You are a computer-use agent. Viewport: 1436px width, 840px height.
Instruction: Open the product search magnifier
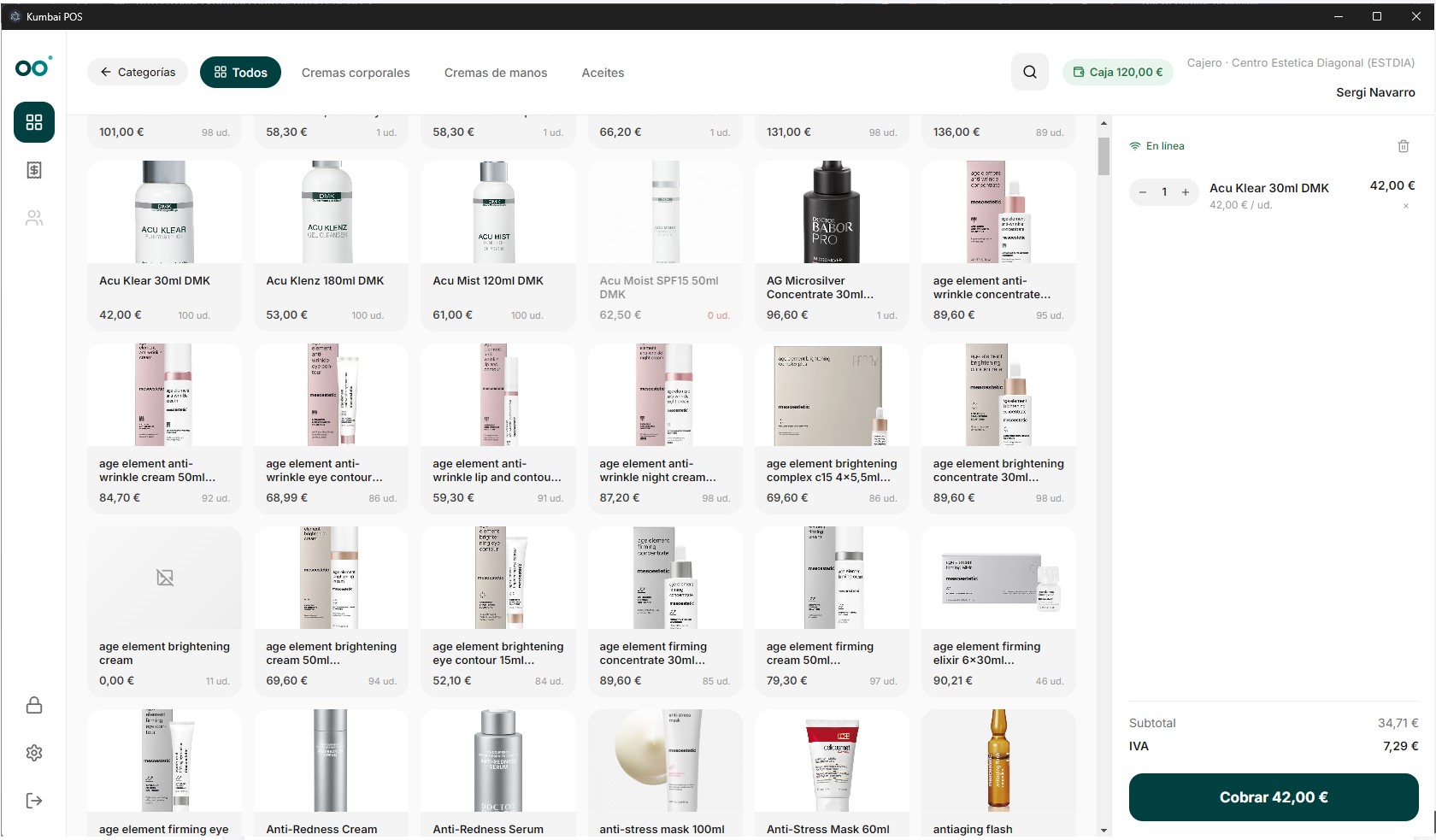pyautogui.click(x=1030, y=72)
